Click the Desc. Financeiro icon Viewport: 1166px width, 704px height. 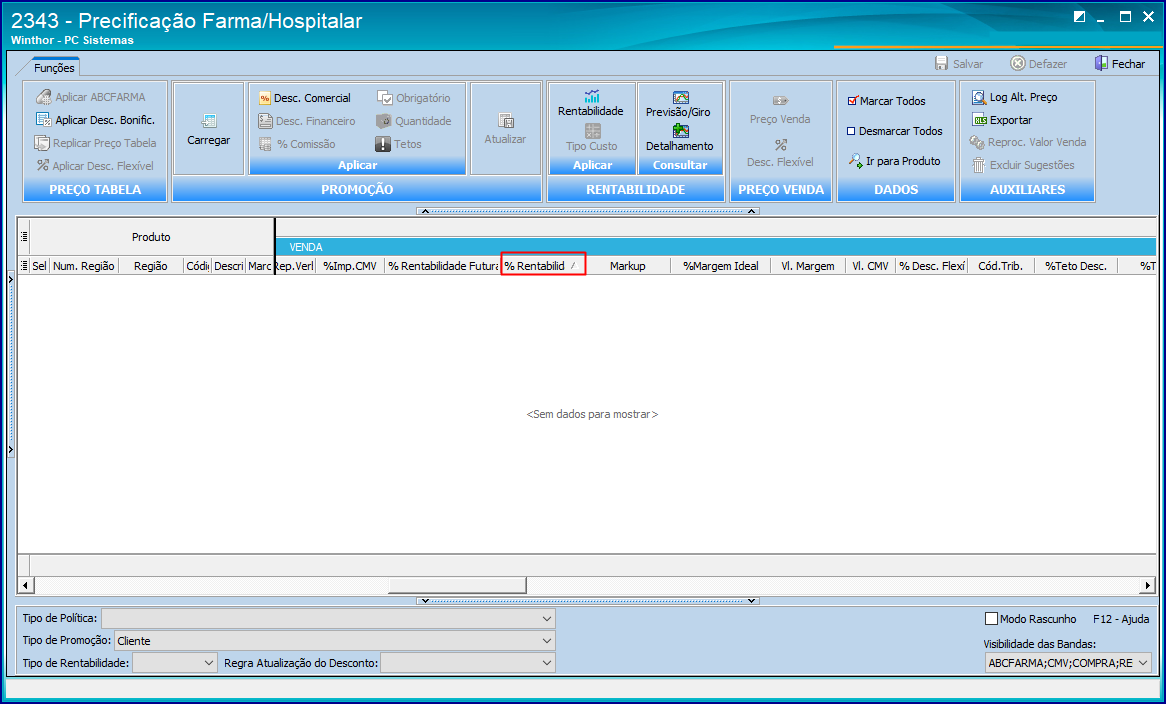click(x=265, y=121)
